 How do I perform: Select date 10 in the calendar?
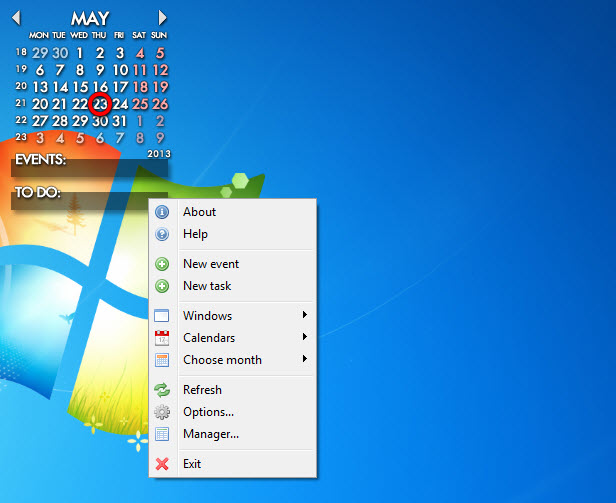(x=120, y=70)
